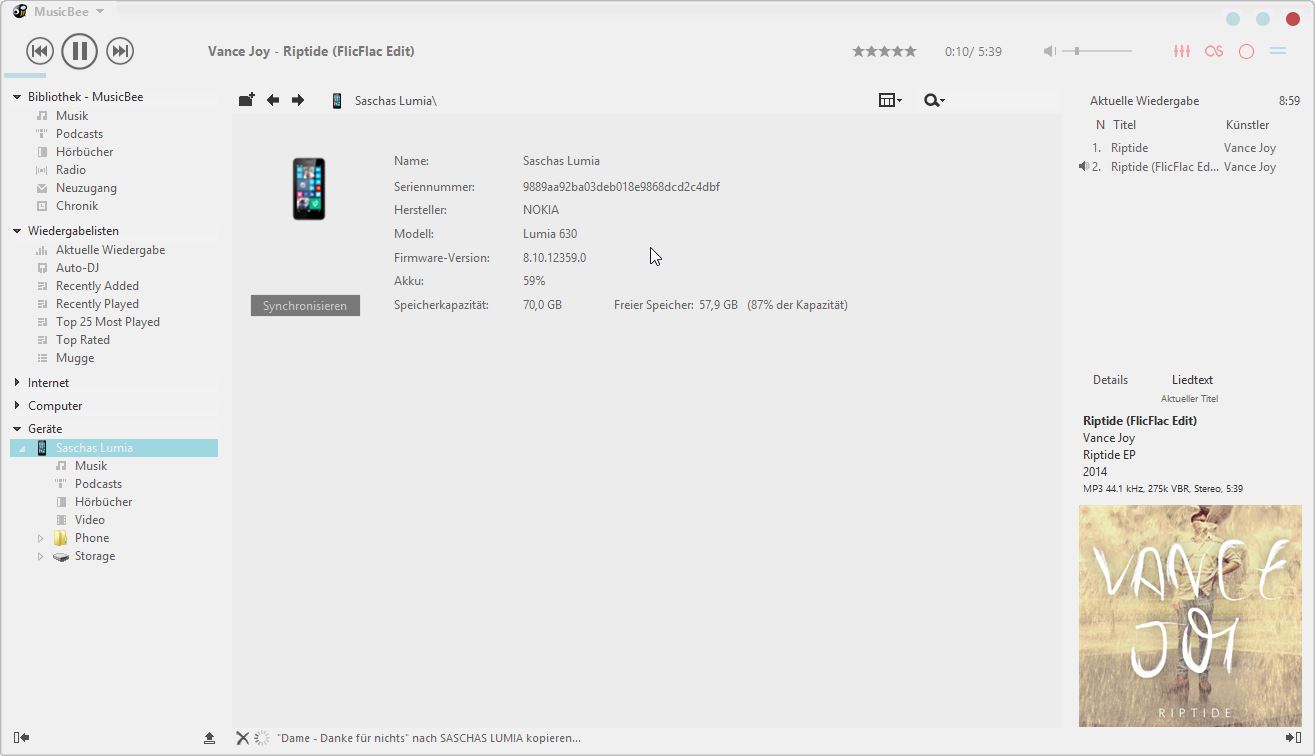1315x756 pixels.
Task: Expand the Phone folder
Action: pyautogui.click(x=41, y=538)
